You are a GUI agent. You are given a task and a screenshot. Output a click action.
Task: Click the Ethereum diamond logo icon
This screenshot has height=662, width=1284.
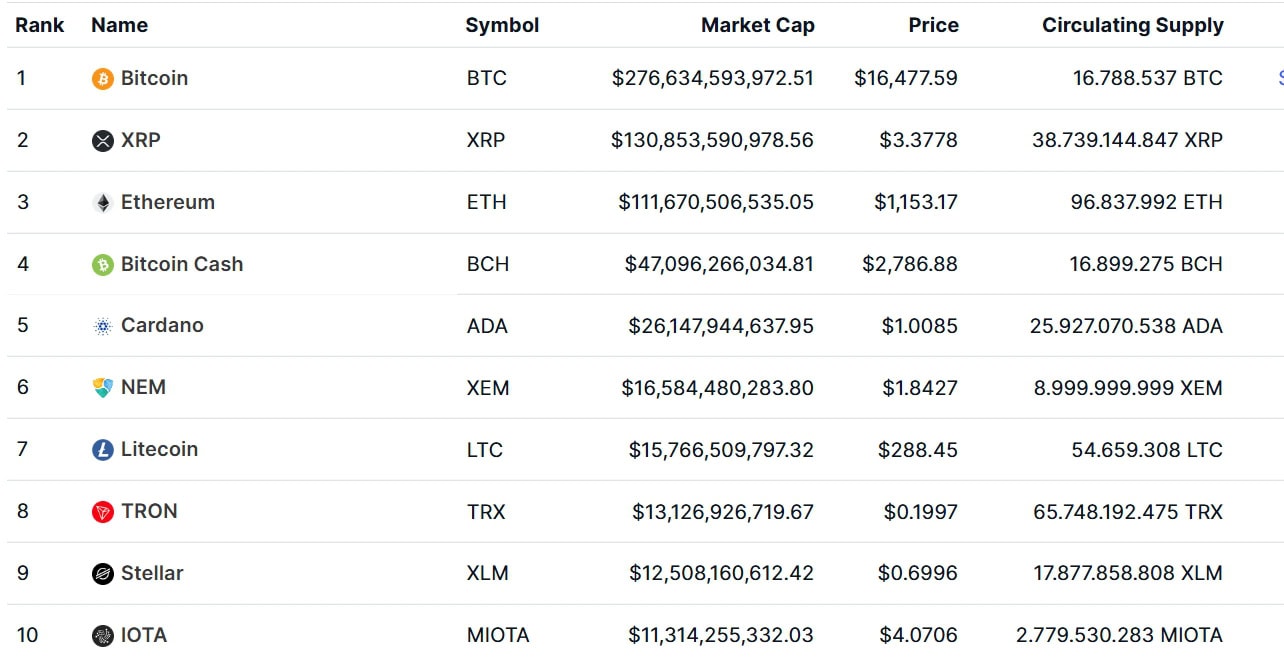click(x=103, y=203)
